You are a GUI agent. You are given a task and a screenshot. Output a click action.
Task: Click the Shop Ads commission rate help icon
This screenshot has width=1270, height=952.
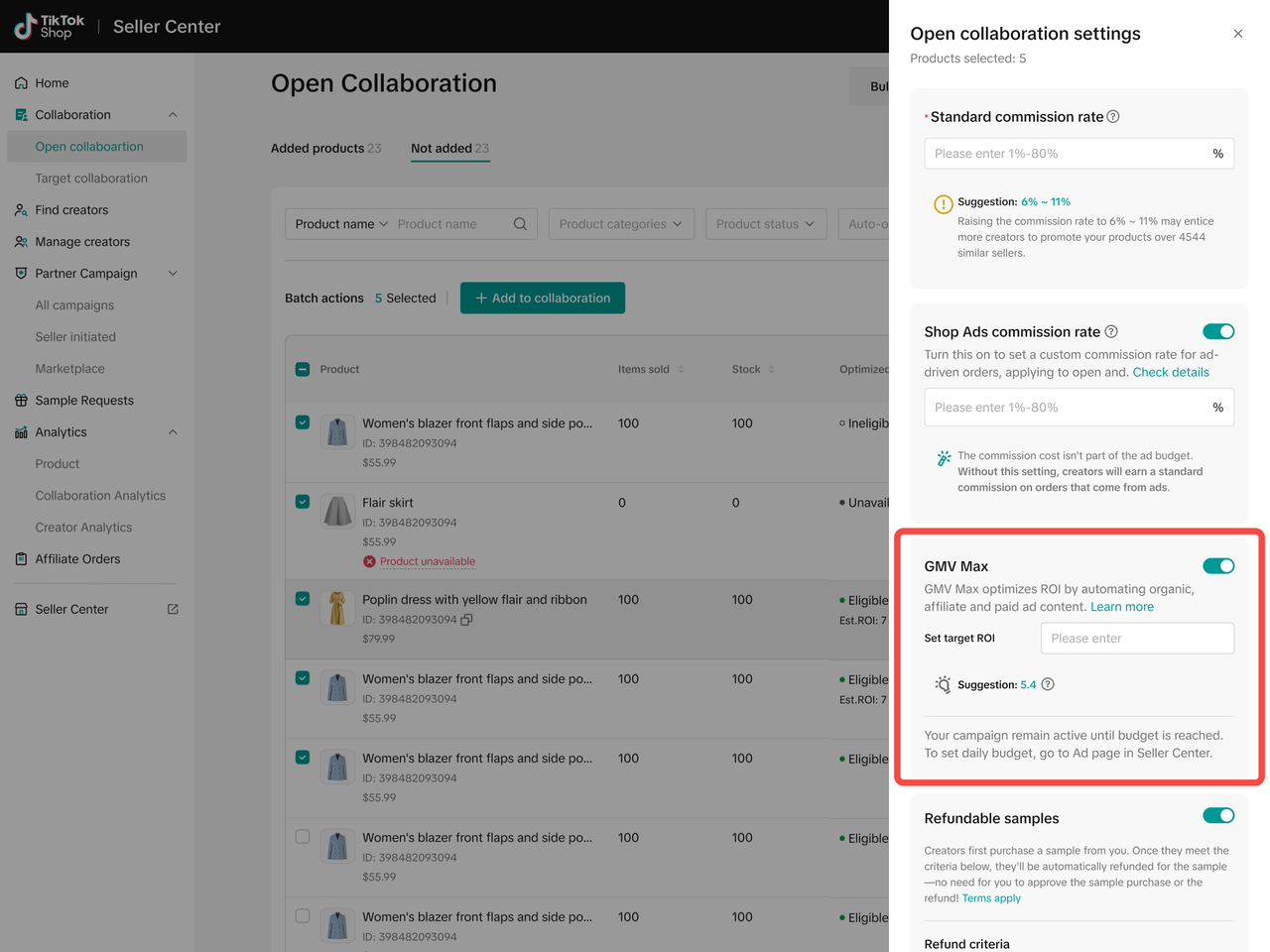click(x=1111, y=332)
